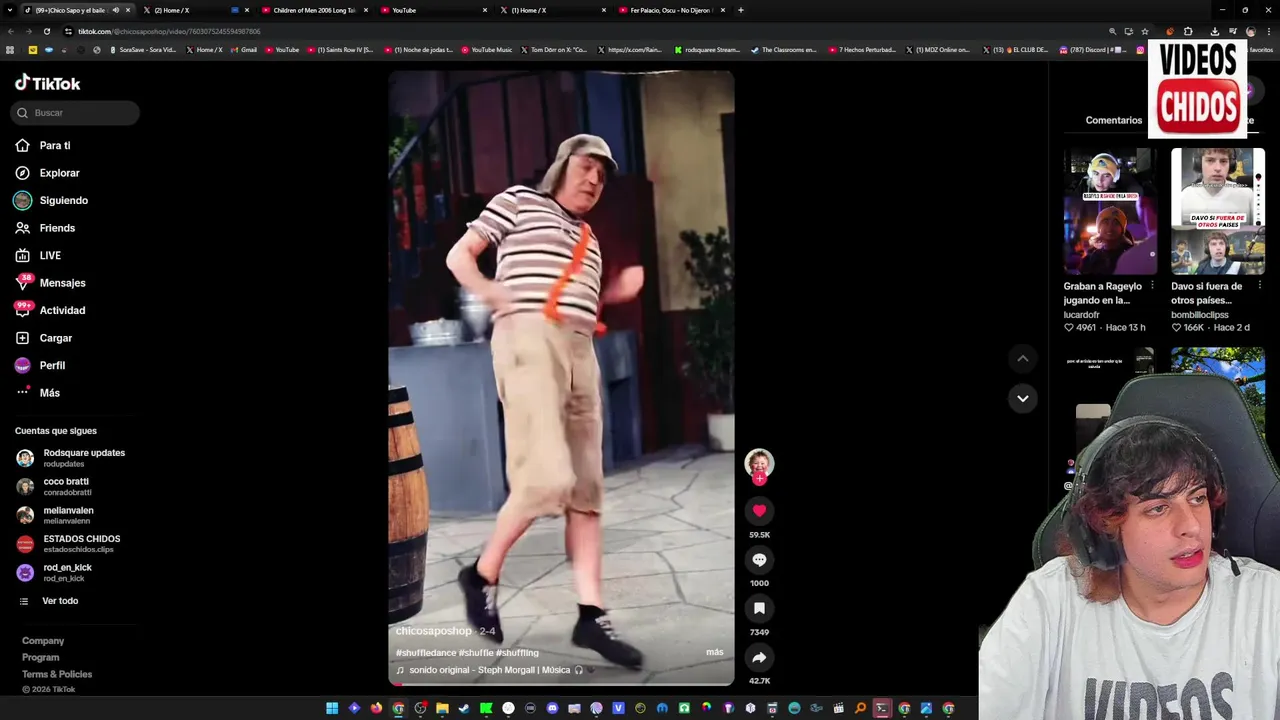Open the Kick app from the taskbar
Screen dimensions: 1280x720
point(486,708)
